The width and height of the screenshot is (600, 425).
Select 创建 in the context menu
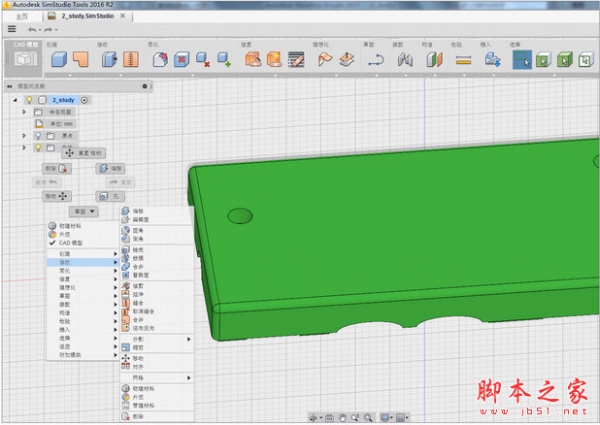[66, 253]
